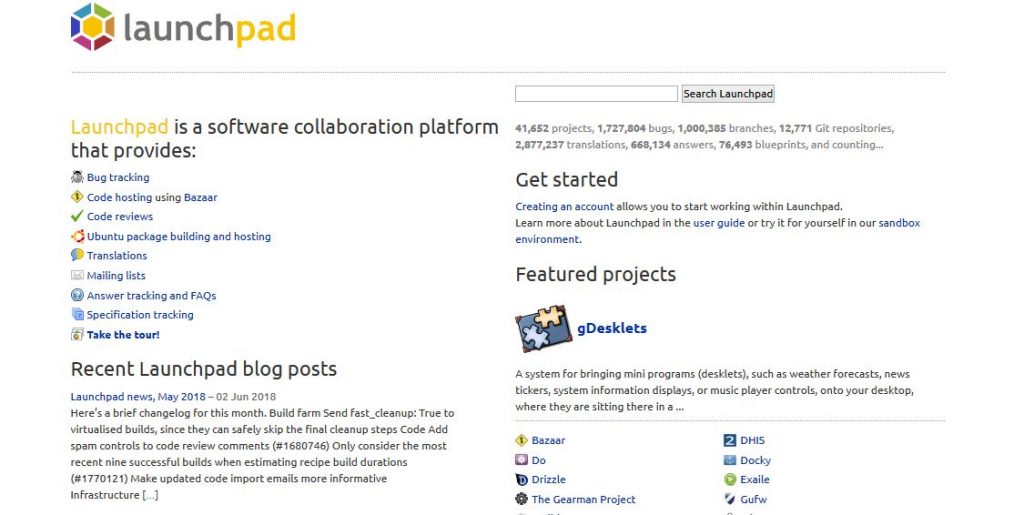
Task: Open the user guide link
Action: click(x=719, y=223)
